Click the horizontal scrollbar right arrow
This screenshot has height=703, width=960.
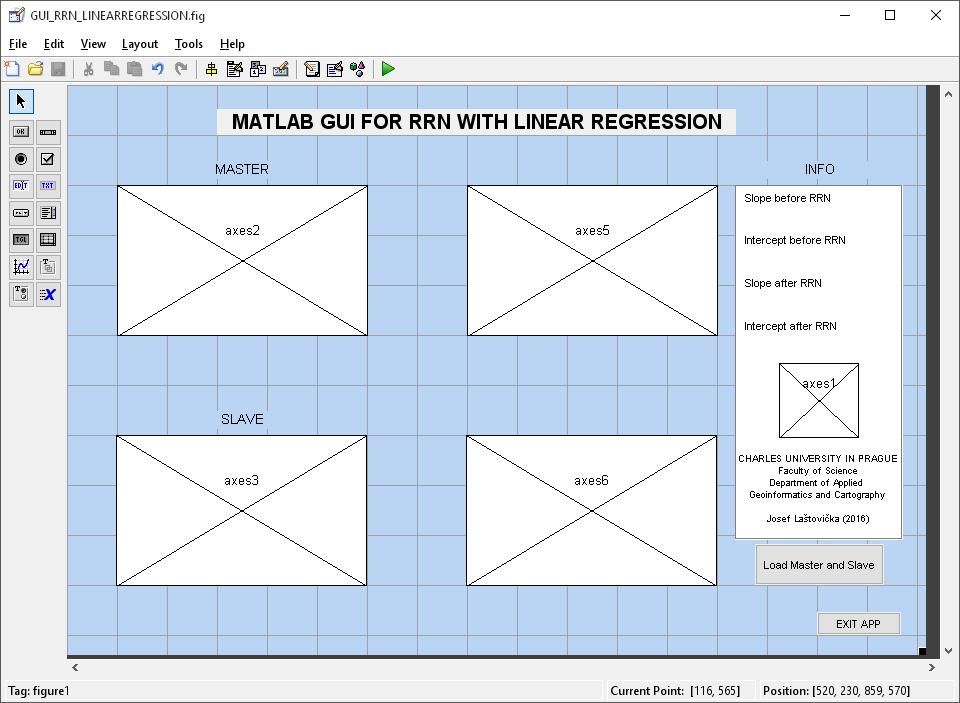(932, 667)
